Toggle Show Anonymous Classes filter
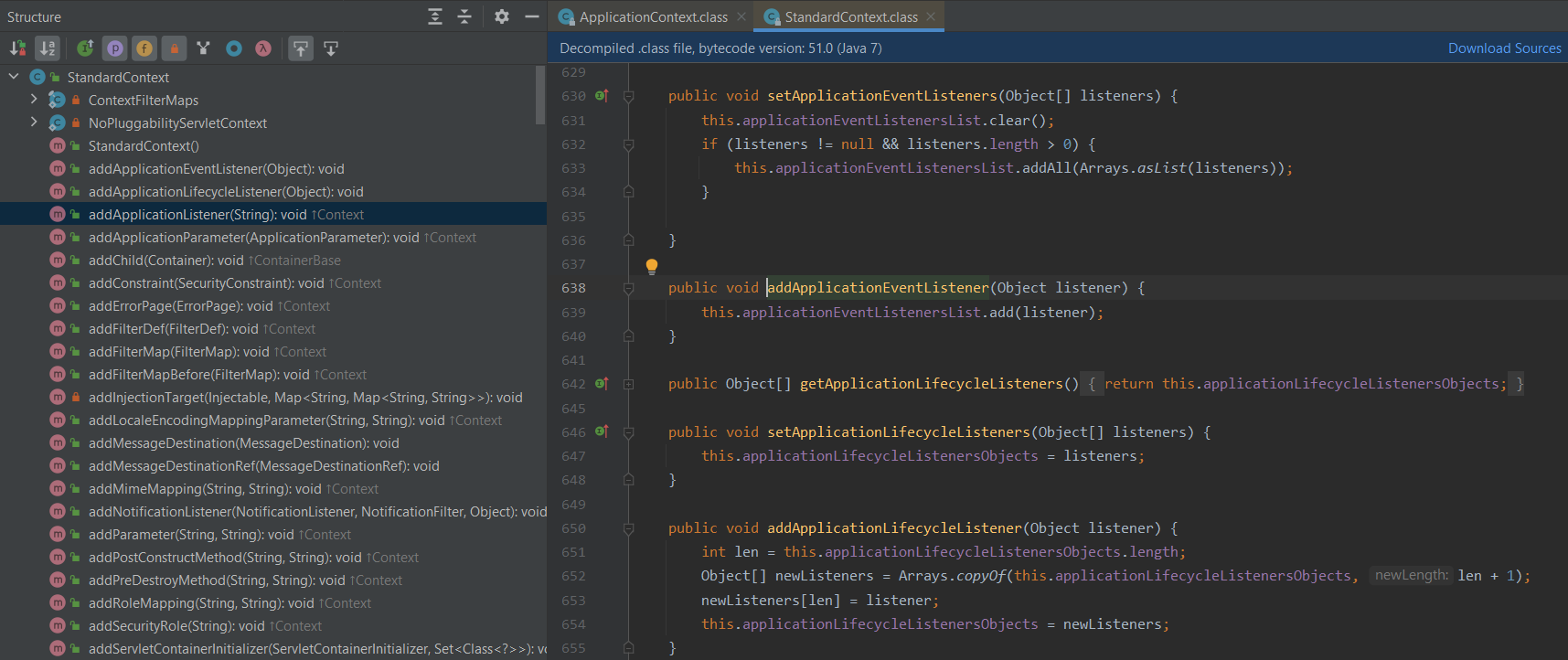 click(x=234, y=48)
